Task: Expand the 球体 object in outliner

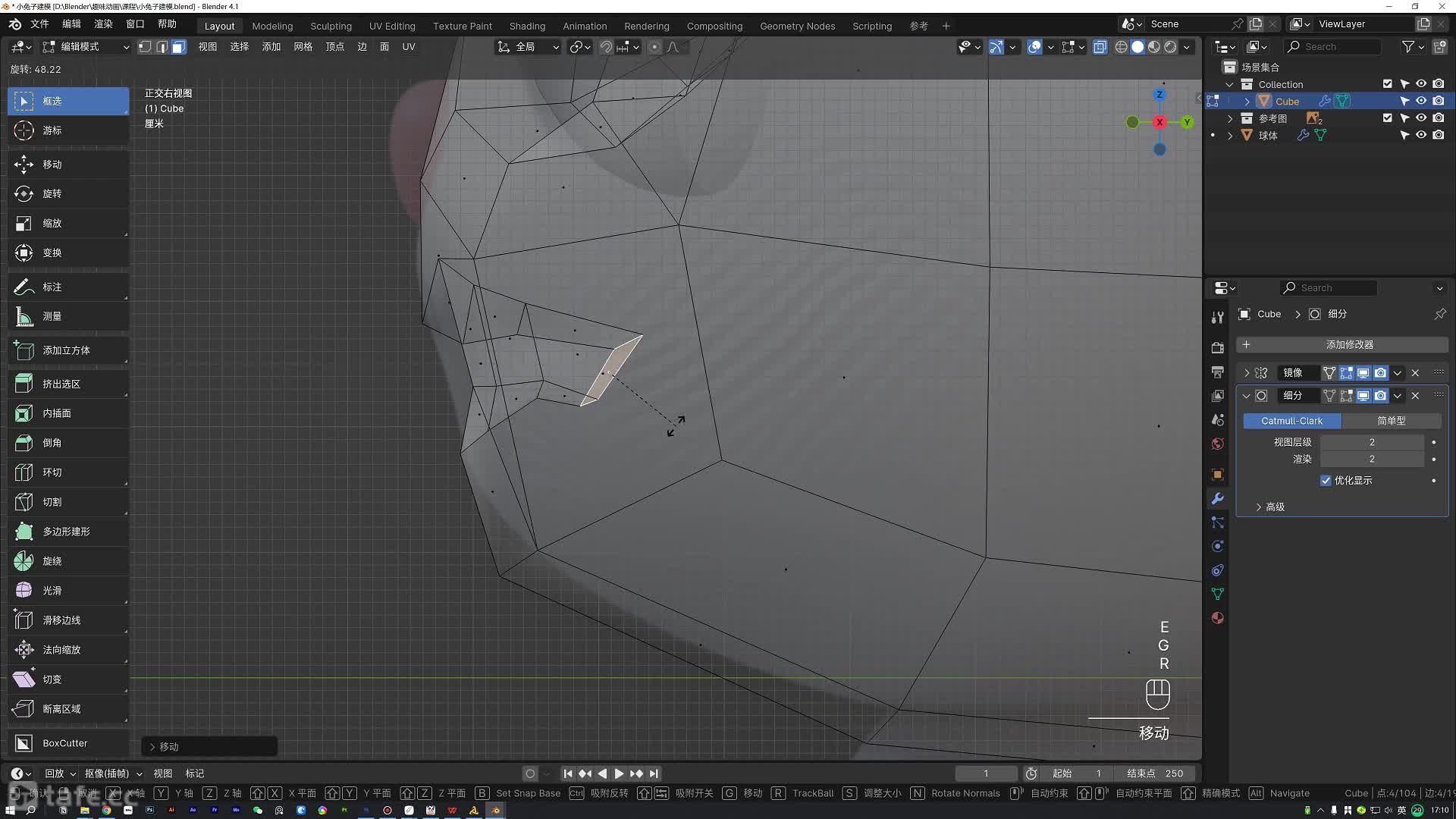Action: (1230, 136)
